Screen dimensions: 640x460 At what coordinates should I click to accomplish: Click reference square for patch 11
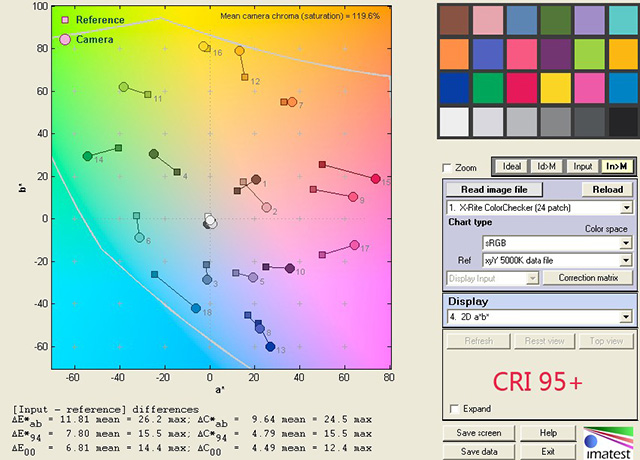pos(148,94)
